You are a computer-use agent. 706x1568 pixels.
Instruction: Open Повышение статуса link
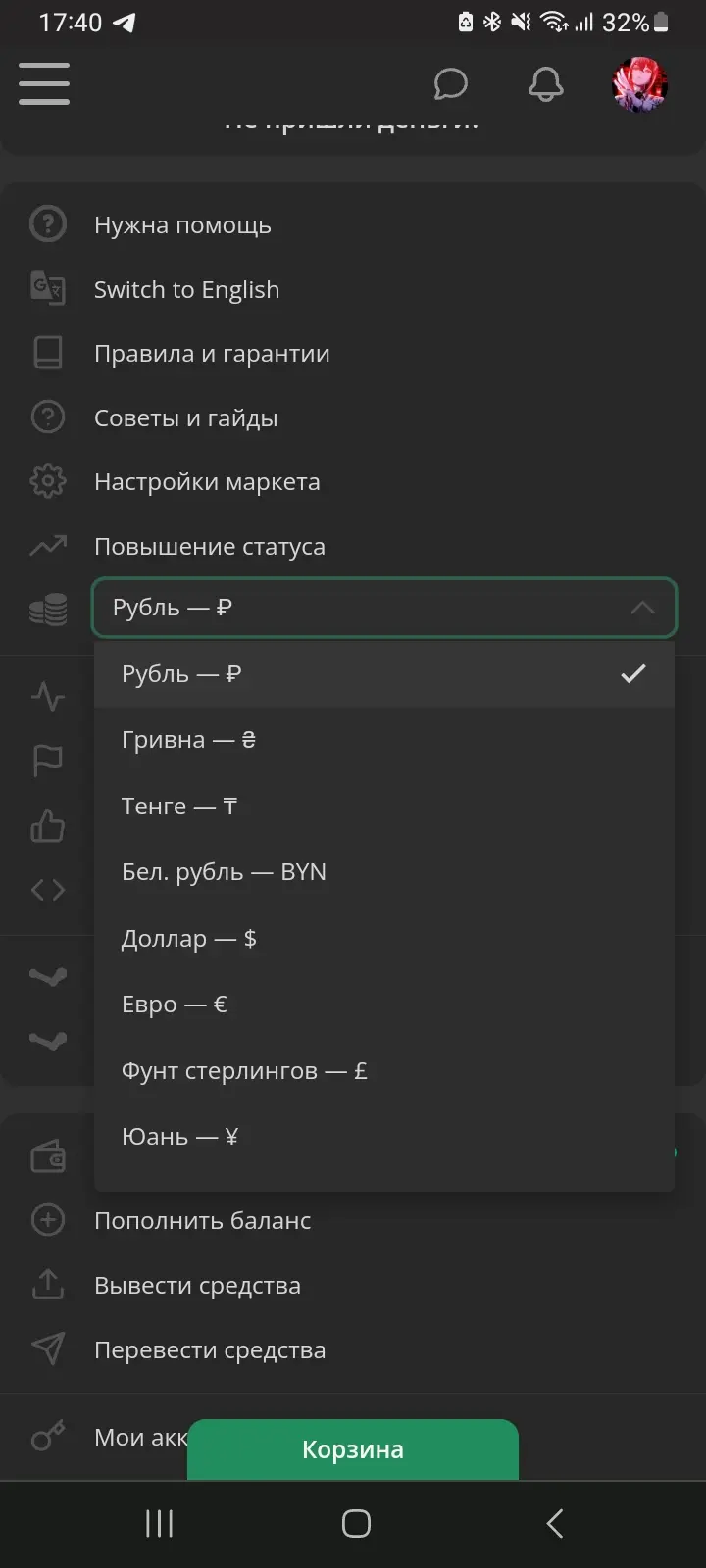tap(209, 547)
